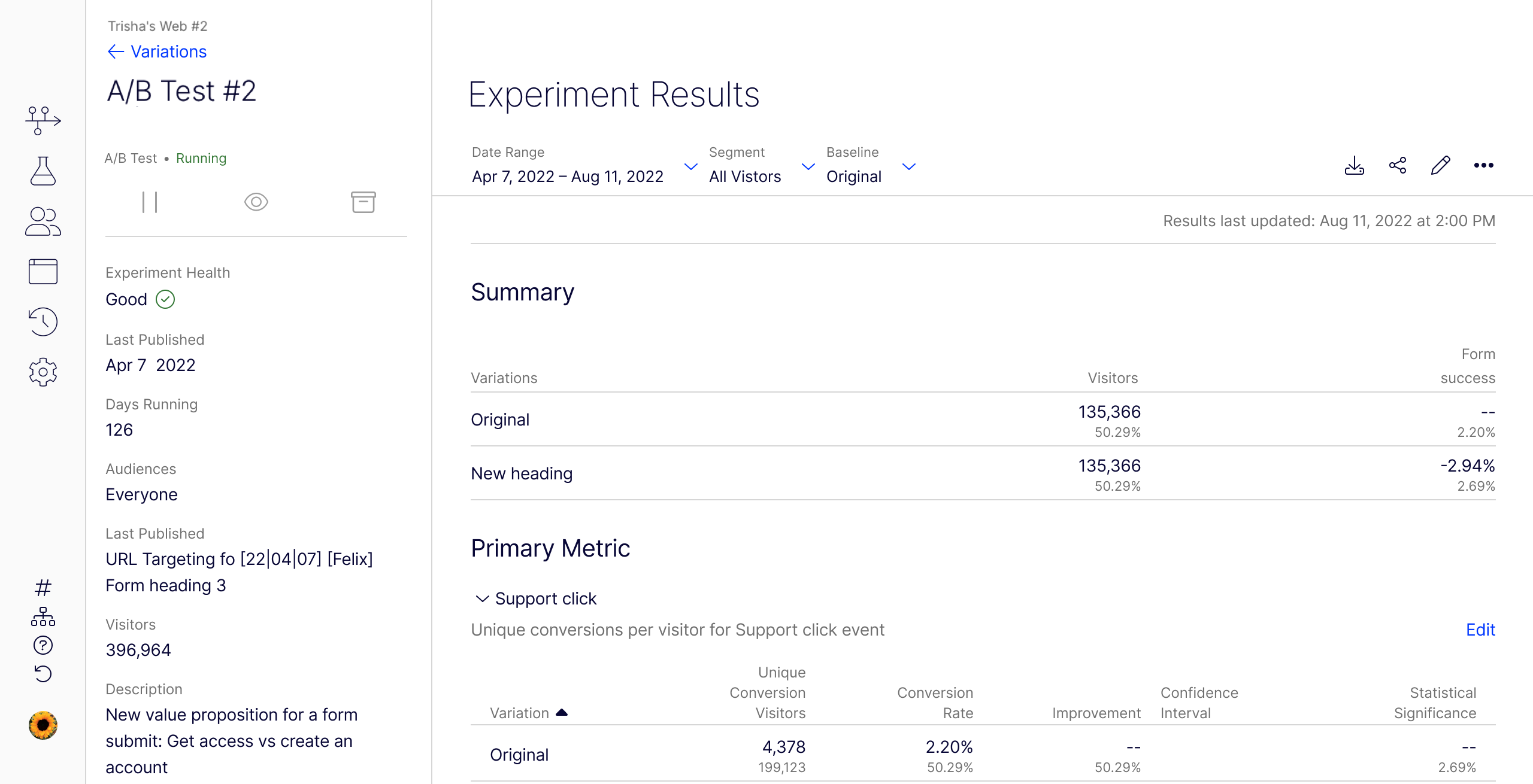This screenshot has width=1533, height=784.
Task: Open the Segment All Visitors dropdown
Action: tap(762, 165)
